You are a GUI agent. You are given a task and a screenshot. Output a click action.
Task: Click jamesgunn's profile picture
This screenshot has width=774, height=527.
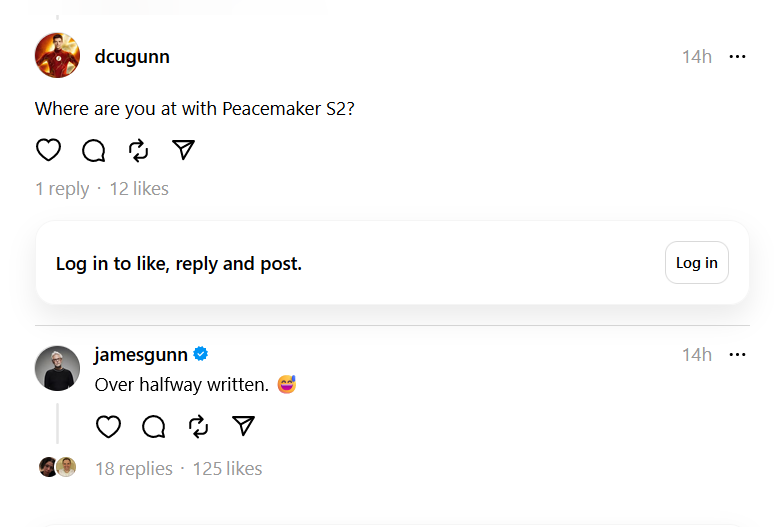[57, 368]
